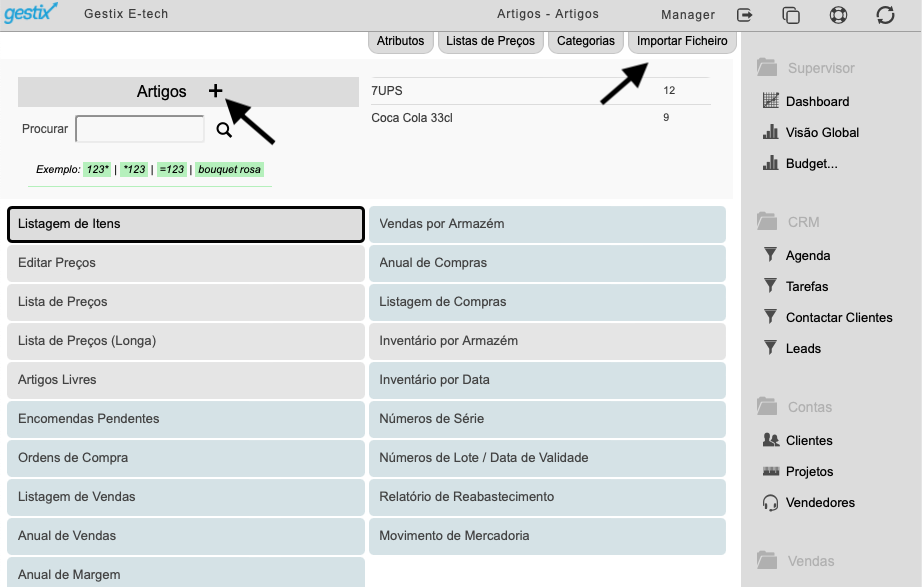Open the 7UPS article row
Viewport: 922px width, 587px height.
pos(540,91)
